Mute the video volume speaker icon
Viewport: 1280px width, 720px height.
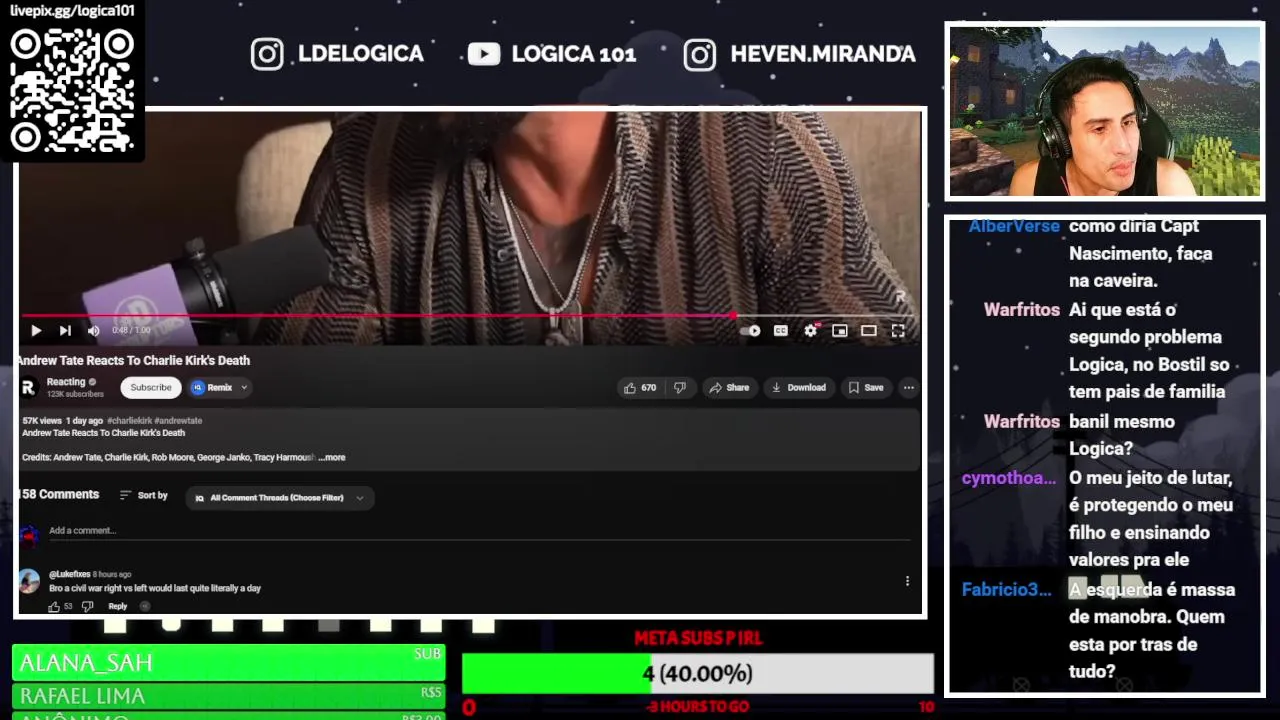pos(93,331)
